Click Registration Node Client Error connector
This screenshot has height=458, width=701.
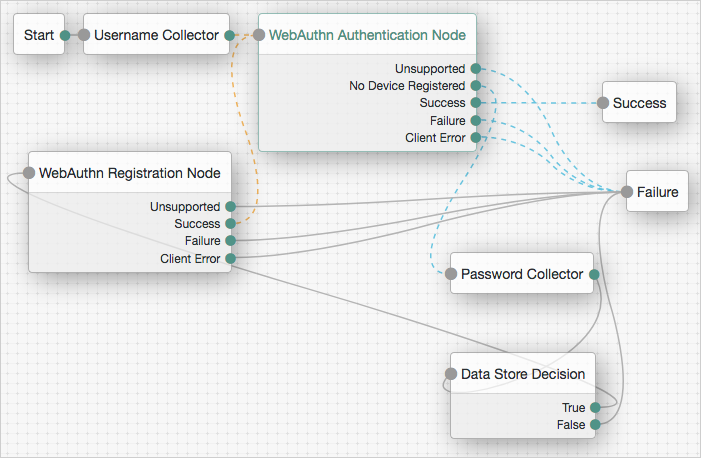coord(231,258)
